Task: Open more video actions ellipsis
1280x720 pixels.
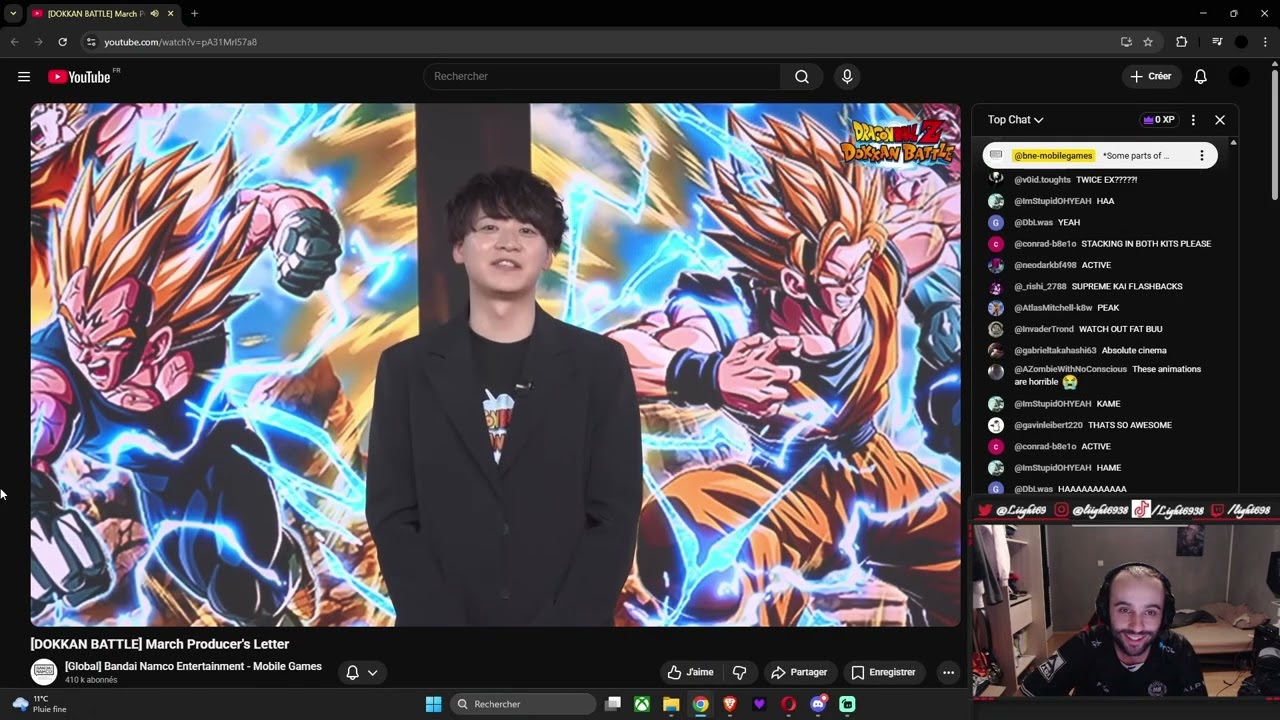Action: point(948,672)
